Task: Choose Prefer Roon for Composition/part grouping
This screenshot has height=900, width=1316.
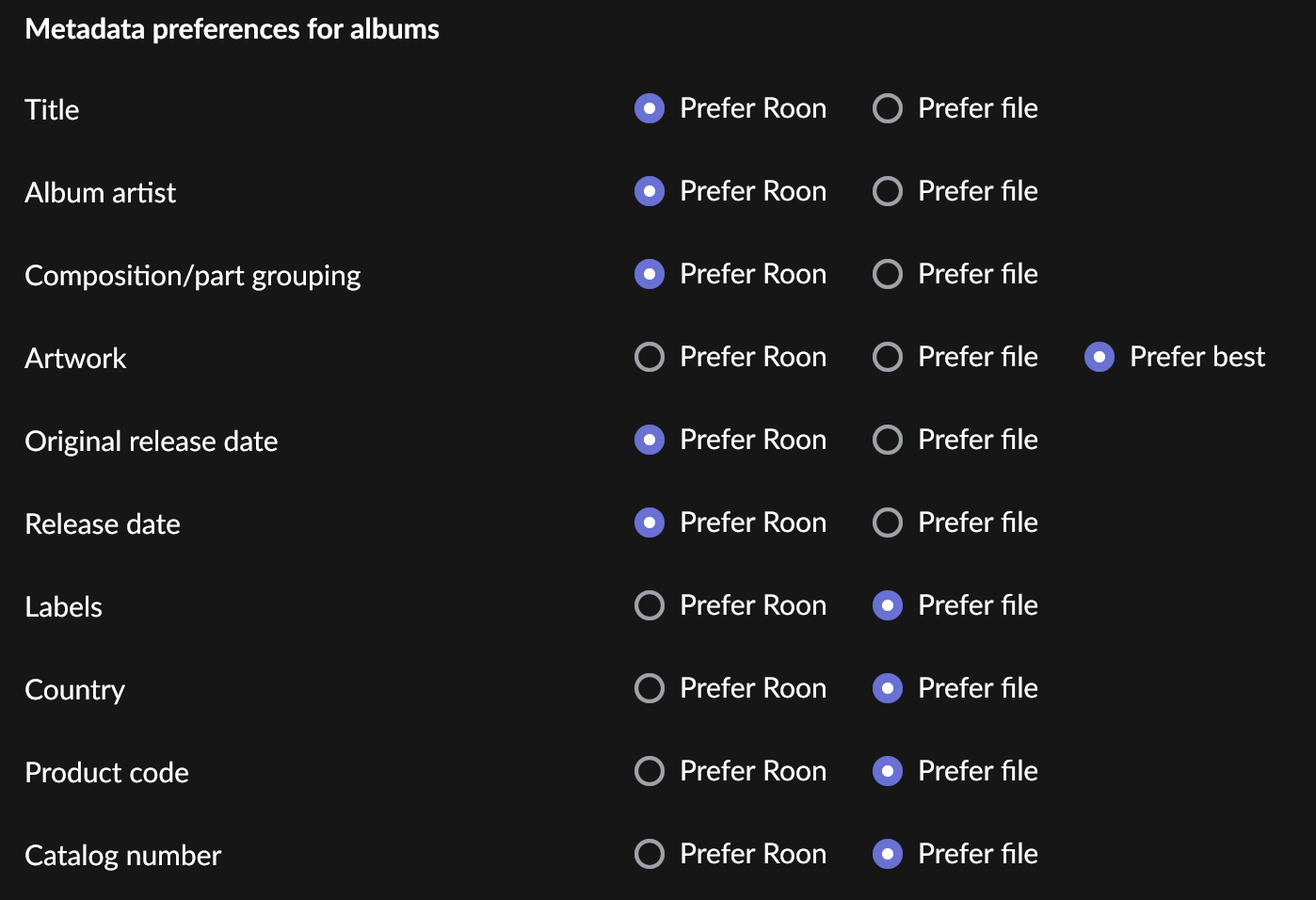Action: [650, 274]
